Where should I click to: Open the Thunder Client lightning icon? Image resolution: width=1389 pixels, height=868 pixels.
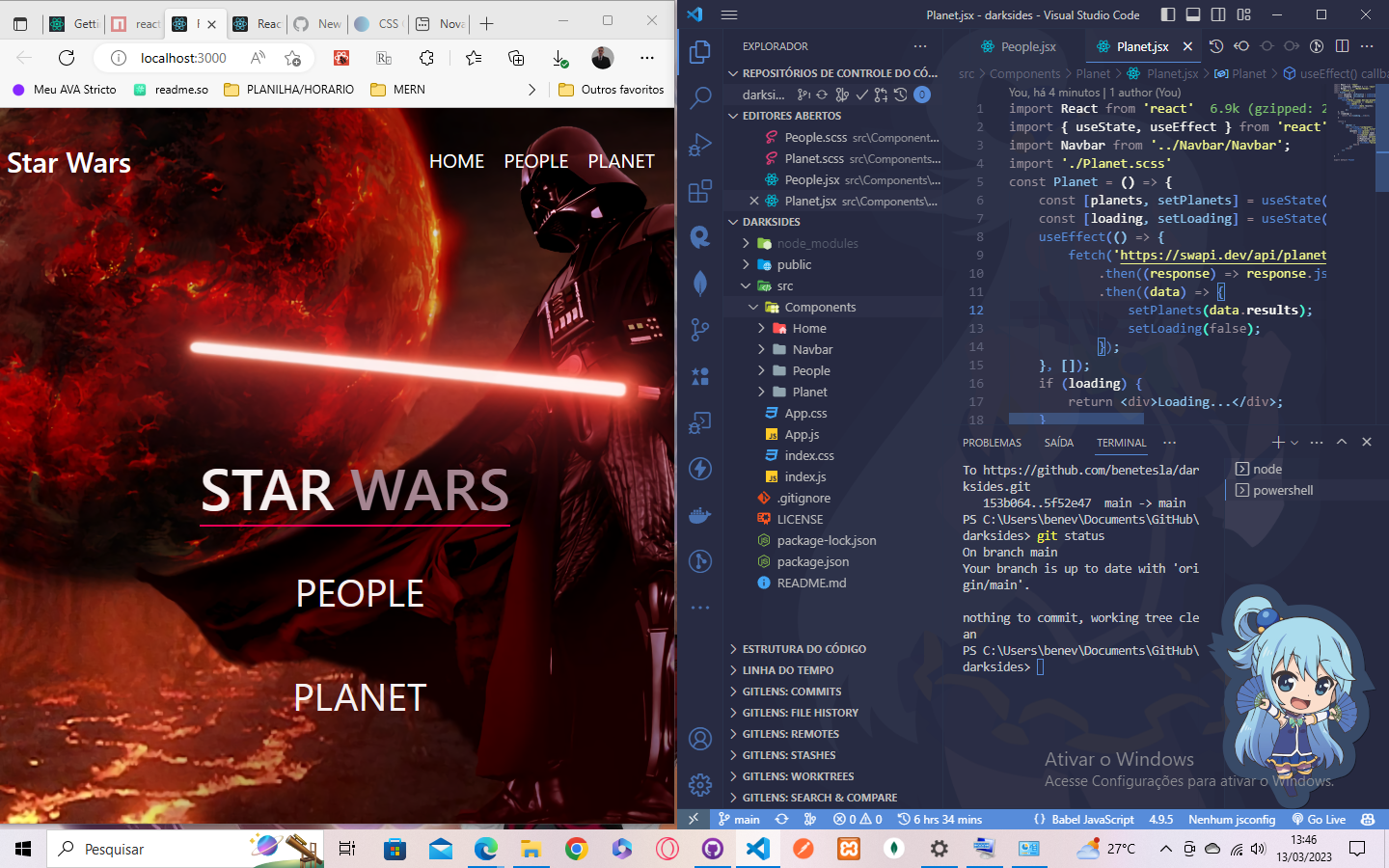[x=700, y=469]
